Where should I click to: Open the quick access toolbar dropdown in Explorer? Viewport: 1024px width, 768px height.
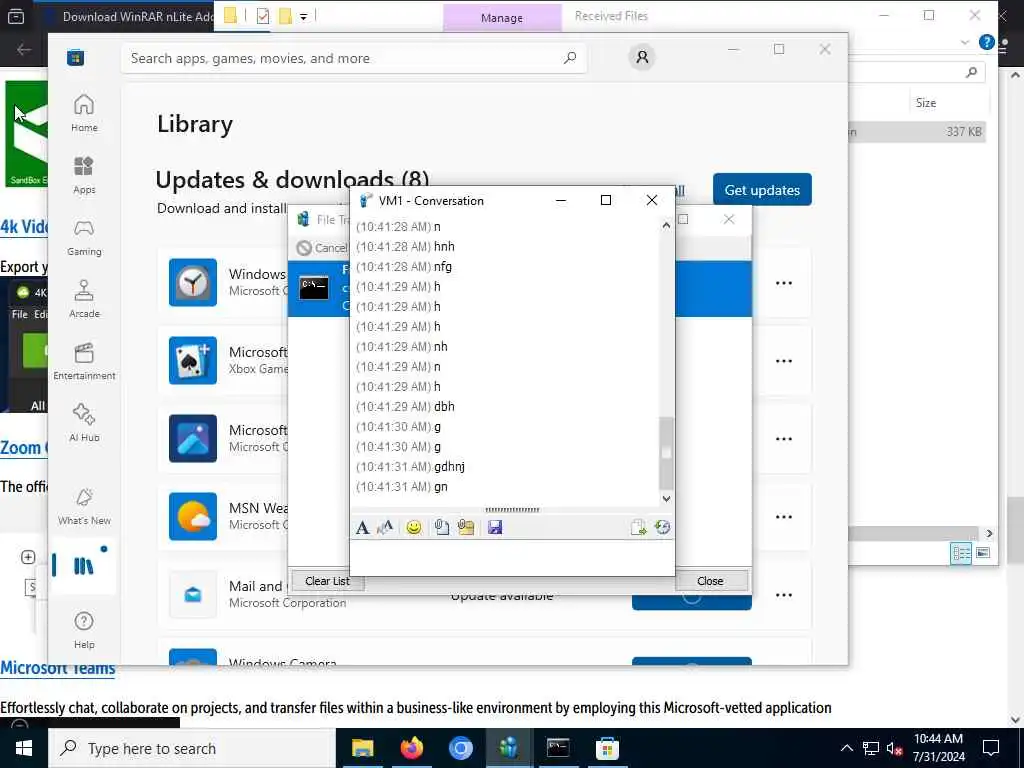pyautogui.click(x=304, y=16)
